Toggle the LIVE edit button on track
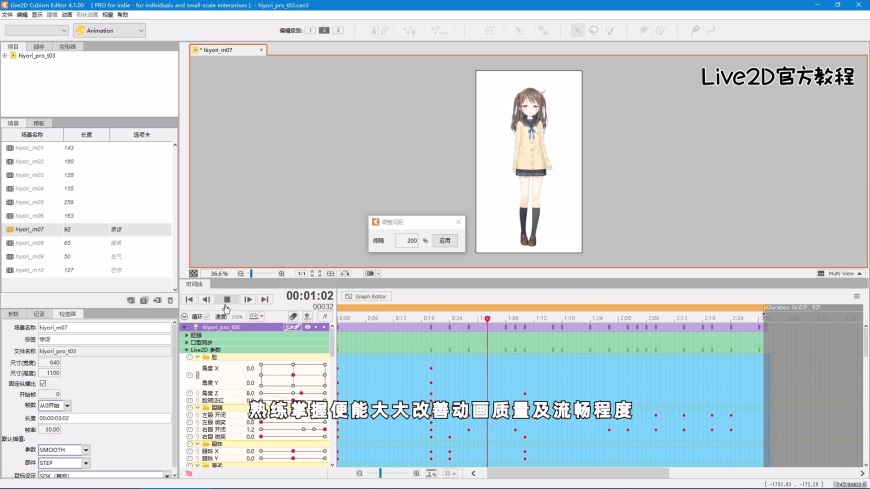The width and height of the screenshot is (870, 489). tap(292, 327)
